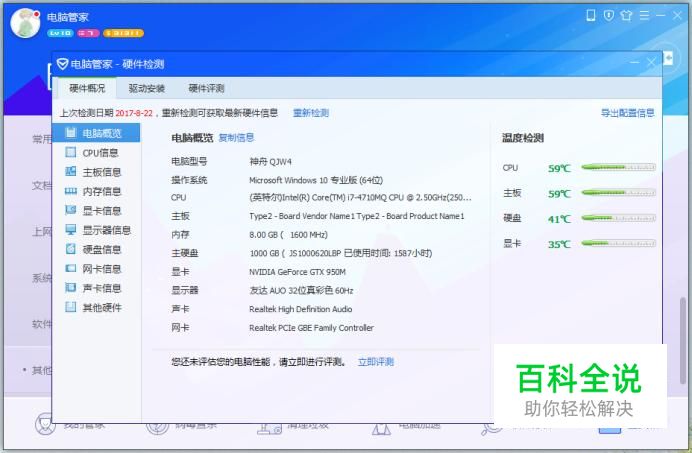The width and height of the screenshot is (692, 453).
Task: Click the Type2 - Board Vendor Name1 text
Action: coord(357,216)
